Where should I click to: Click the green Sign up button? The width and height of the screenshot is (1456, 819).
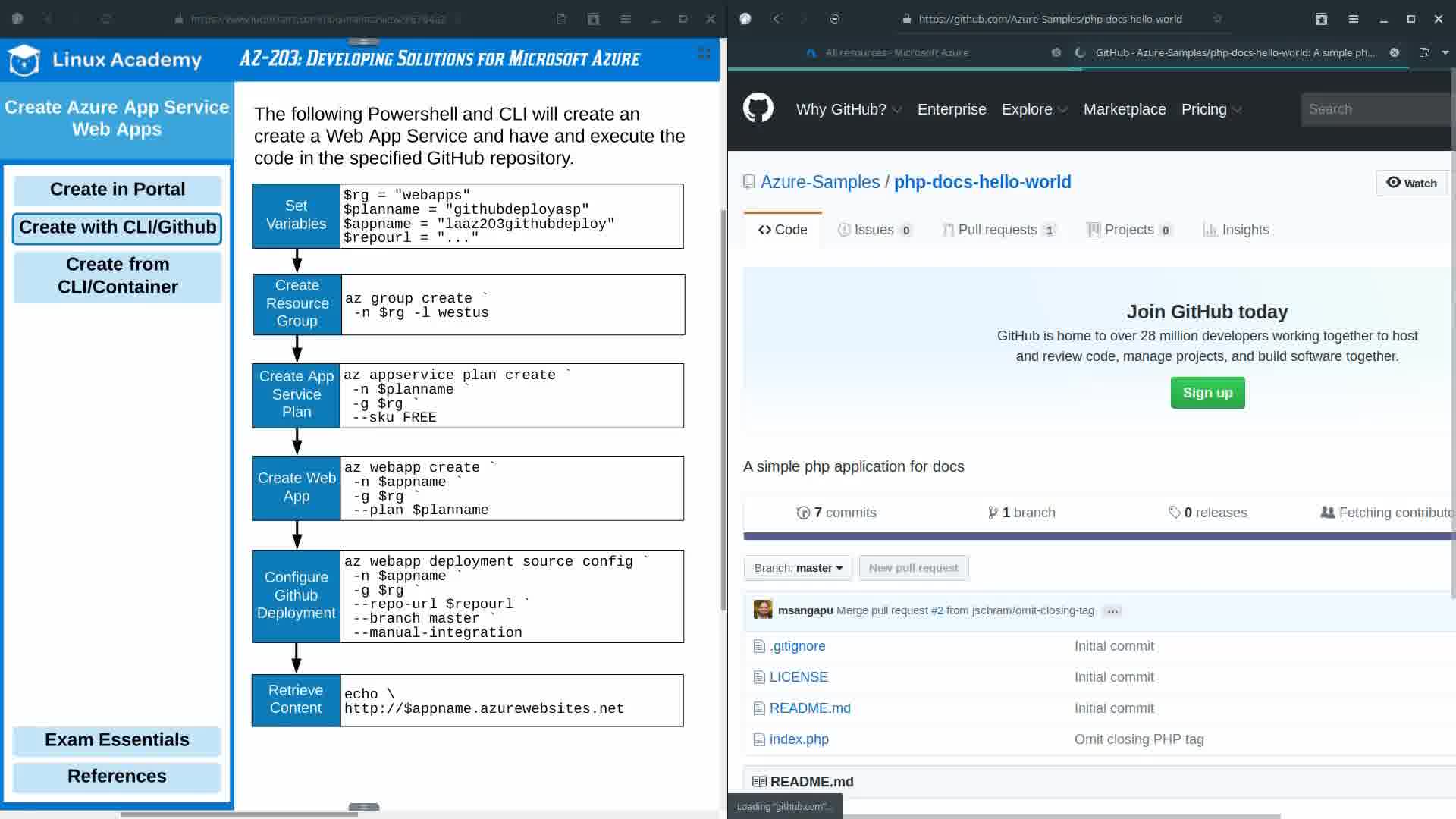click(1207, 393)
